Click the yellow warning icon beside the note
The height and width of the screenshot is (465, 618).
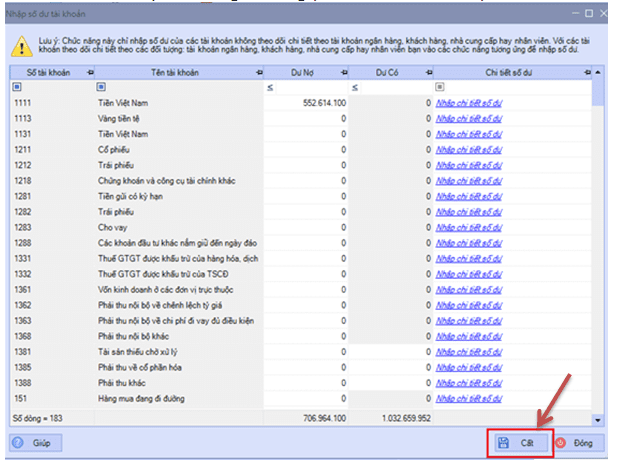18,44
